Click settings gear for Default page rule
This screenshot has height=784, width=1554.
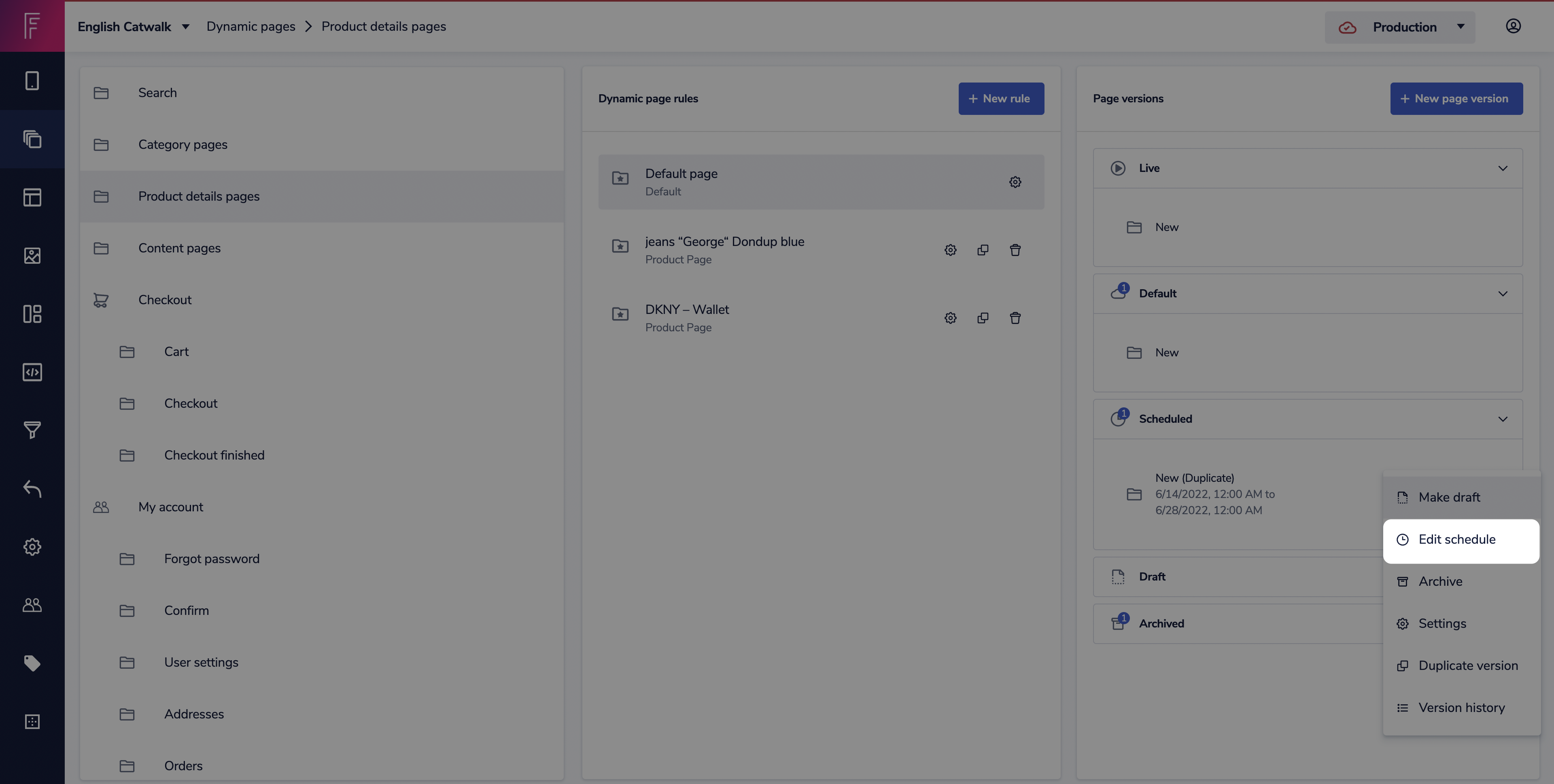point(1015,182)
